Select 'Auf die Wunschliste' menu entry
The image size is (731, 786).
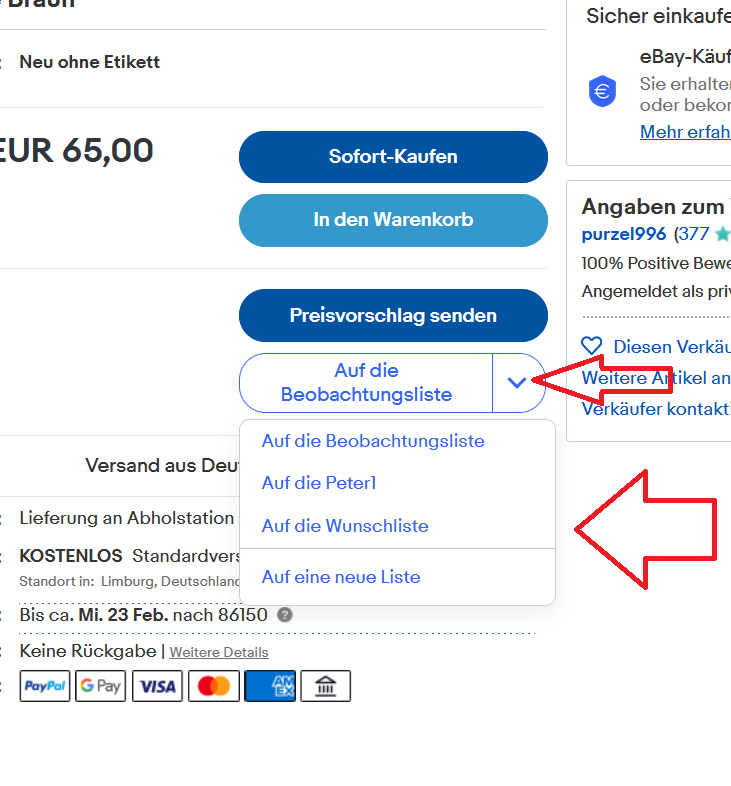click(x=345, y=526)
